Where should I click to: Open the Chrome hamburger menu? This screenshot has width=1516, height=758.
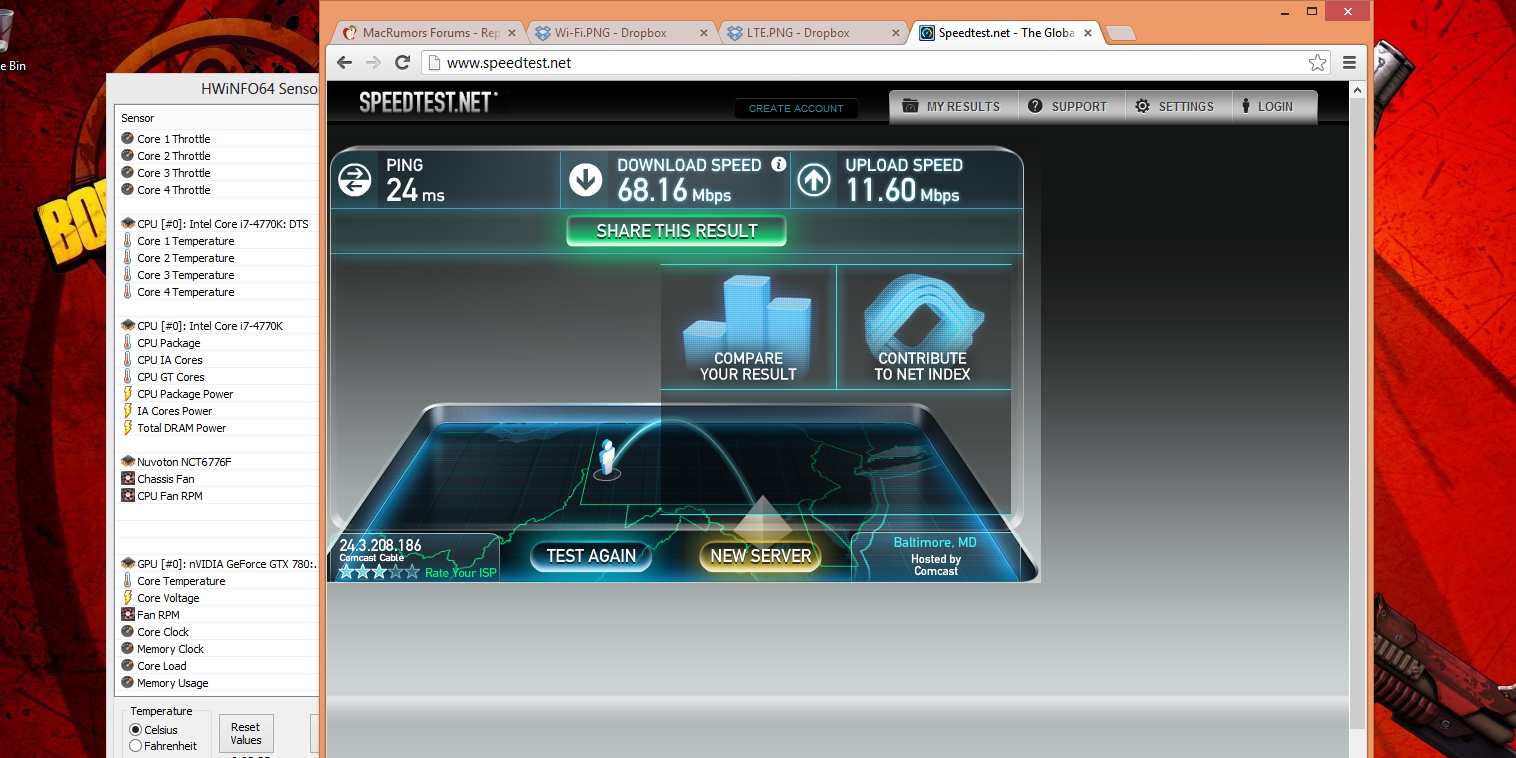[x=1350, y=62]
